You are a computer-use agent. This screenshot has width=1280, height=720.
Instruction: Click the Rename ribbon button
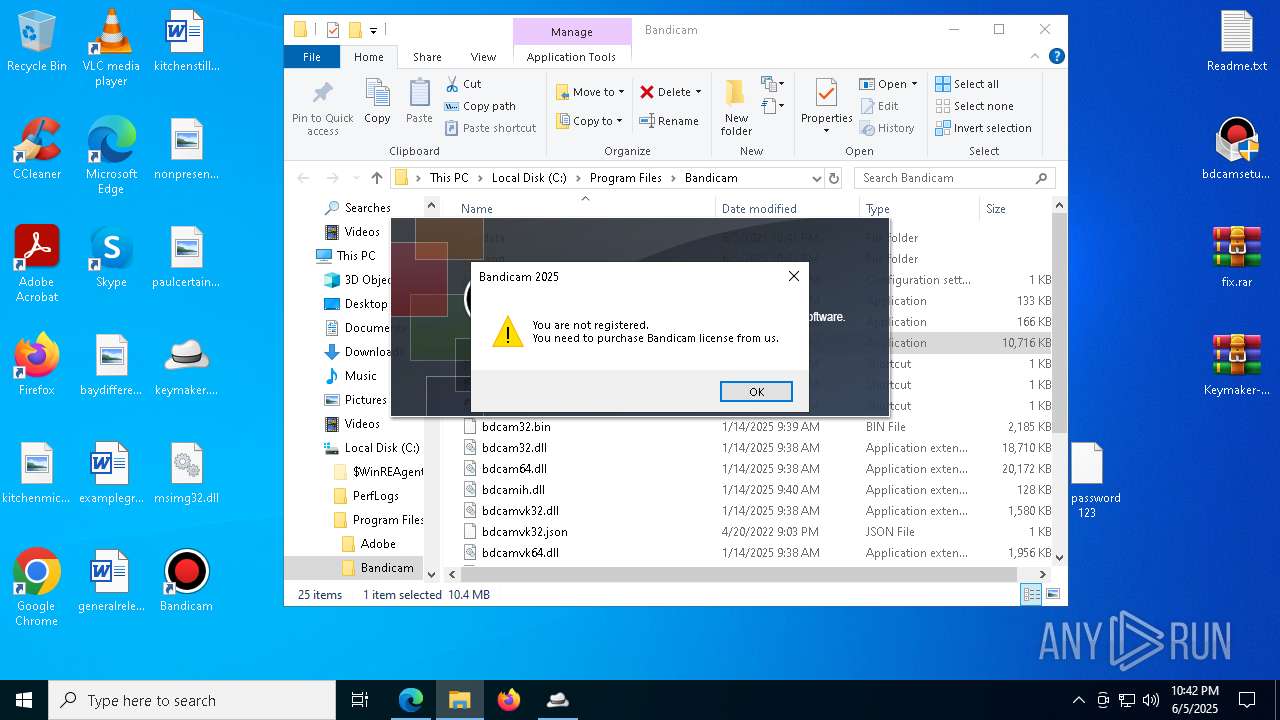pos(669,121)
